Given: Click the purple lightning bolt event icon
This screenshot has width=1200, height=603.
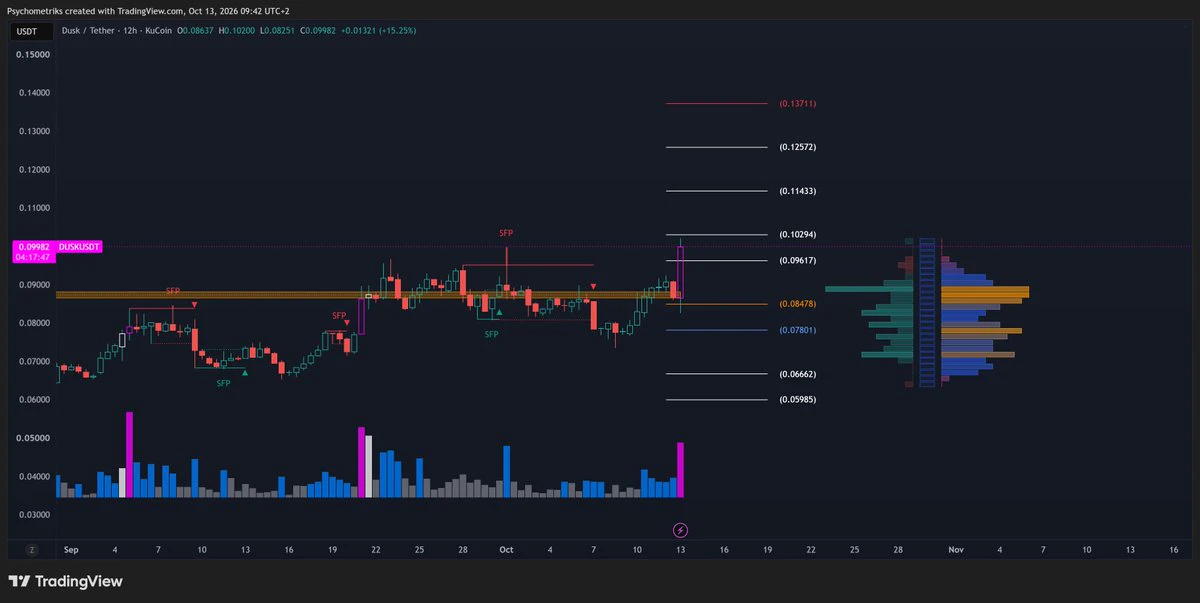Looking at the screenshot, I should [681, 530].
